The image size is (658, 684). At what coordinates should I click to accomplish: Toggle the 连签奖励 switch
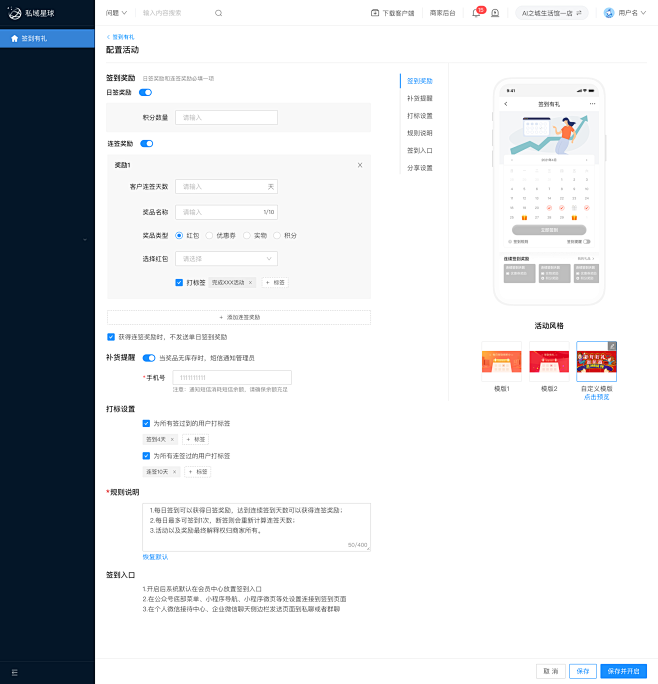point(147,144)
